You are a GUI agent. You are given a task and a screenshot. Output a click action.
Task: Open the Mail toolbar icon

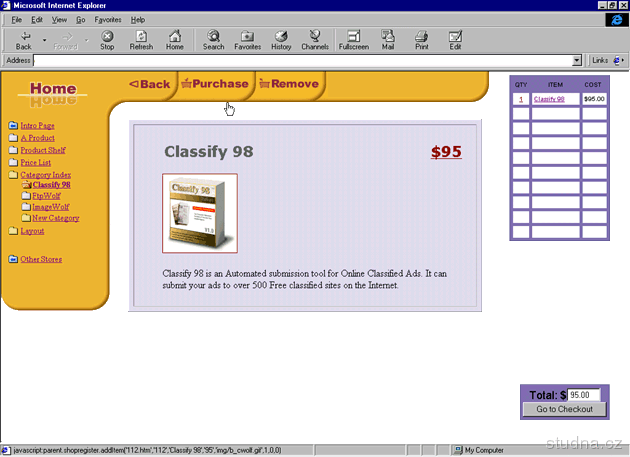(388, 36)
